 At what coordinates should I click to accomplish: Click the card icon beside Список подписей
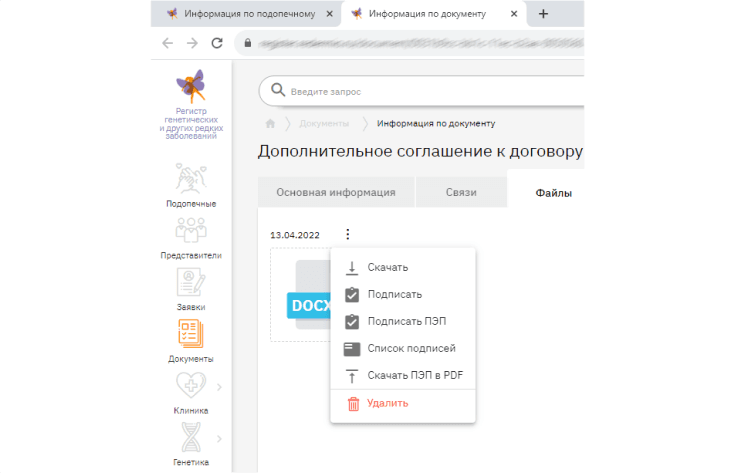point(352,349)
